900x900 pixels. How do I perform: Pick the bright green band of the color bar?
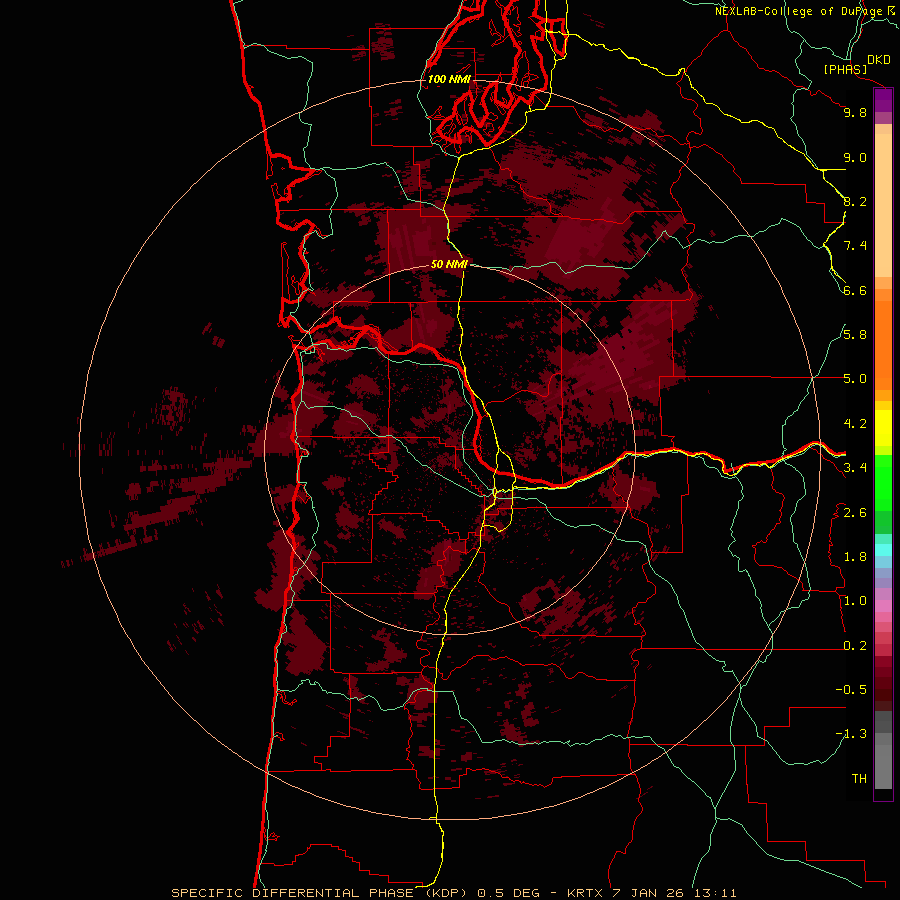click(883, 482)
